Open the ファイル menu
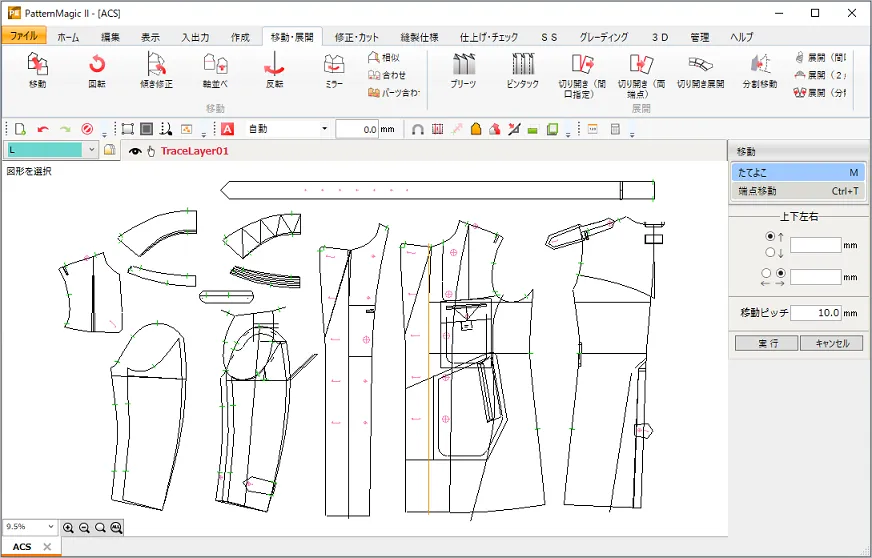 [23, 36]
